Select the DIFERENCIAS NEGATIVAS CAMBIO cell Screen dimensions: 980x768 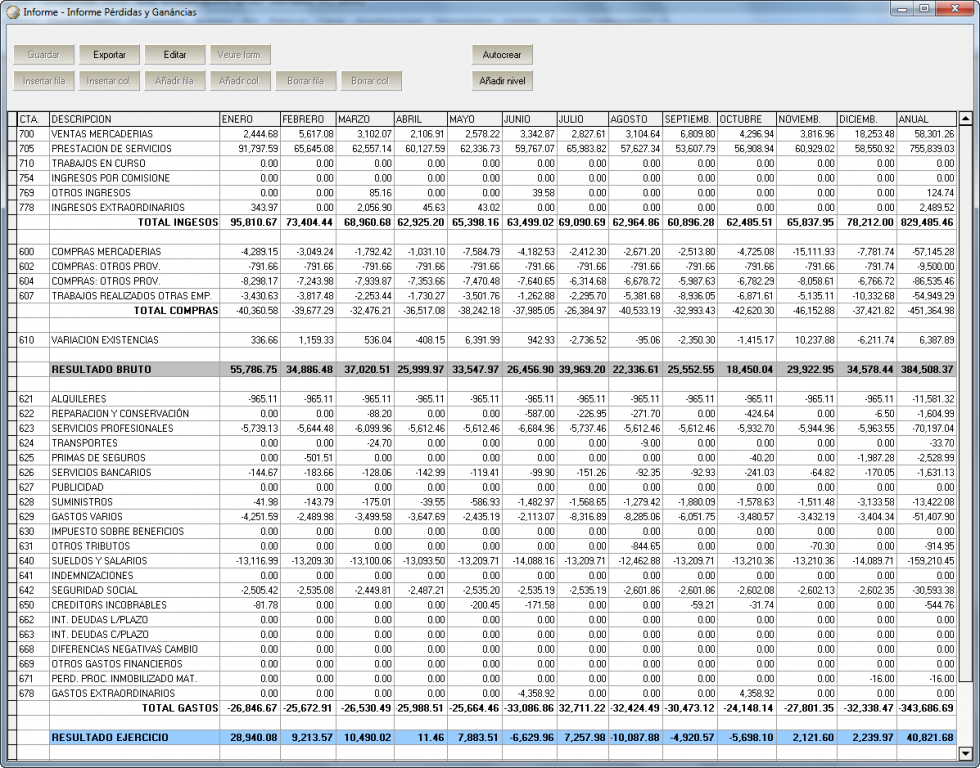click(134, 649)
